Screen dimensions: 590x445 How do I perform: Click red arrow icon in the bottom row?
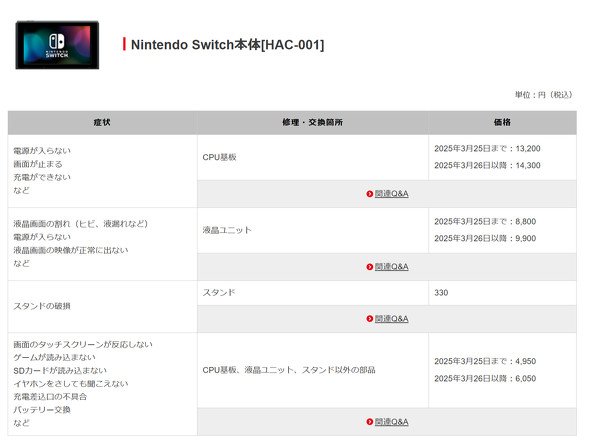click(370, 422)
